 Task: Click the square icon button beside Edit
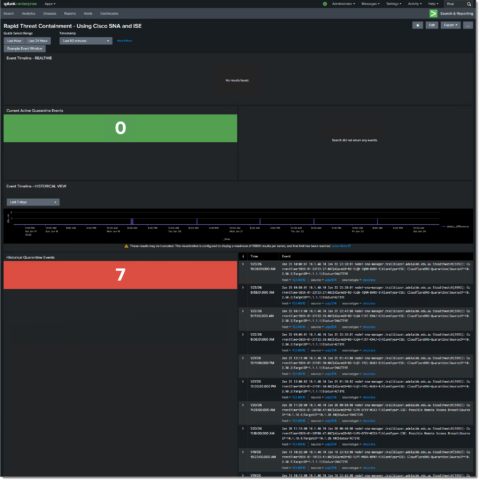(417, 25)
